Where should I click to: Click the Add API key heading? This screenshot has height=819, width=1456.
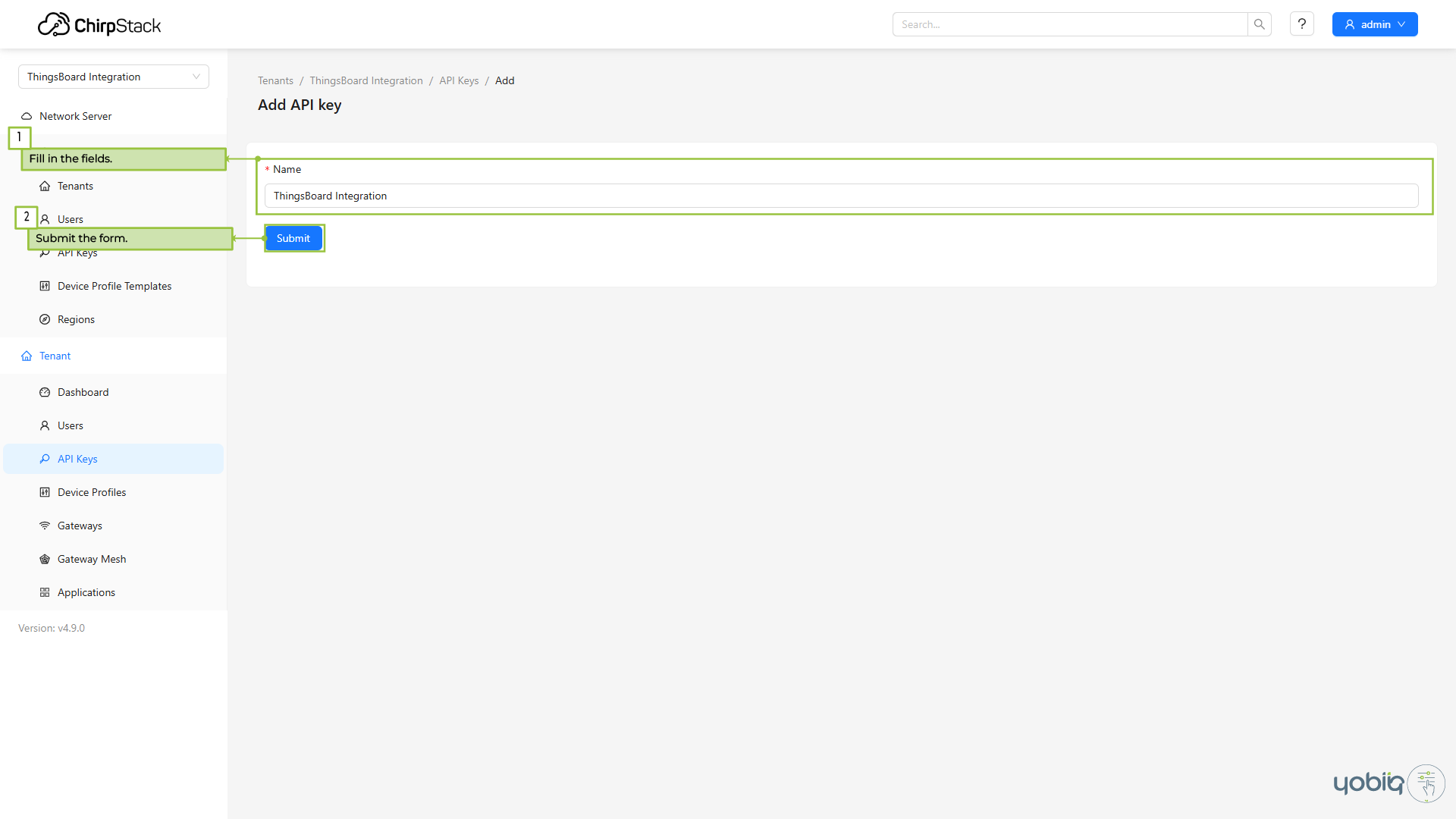click(x=300, y=105)
